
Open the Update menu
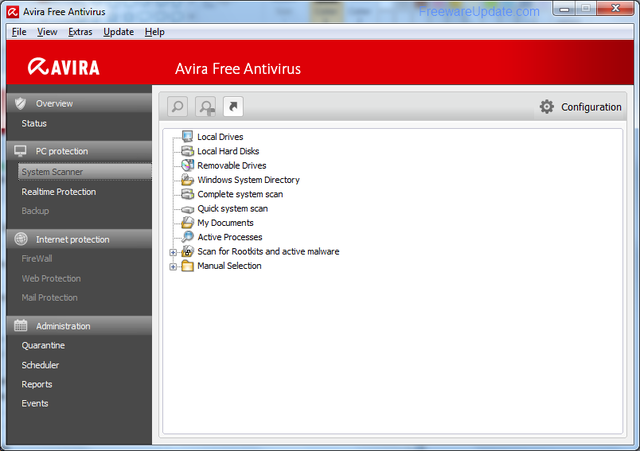tap(118, 32)
